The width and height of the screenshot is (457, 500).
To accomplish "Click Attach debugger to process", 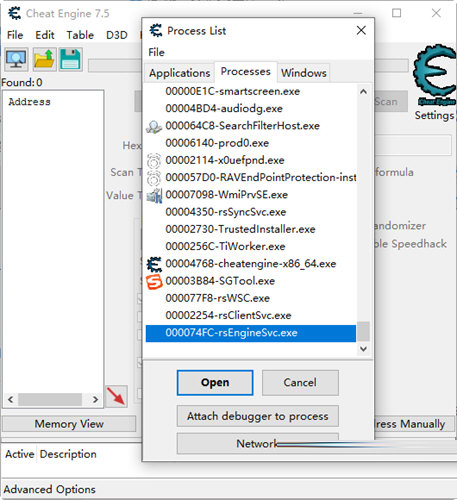I will point(258,416).
